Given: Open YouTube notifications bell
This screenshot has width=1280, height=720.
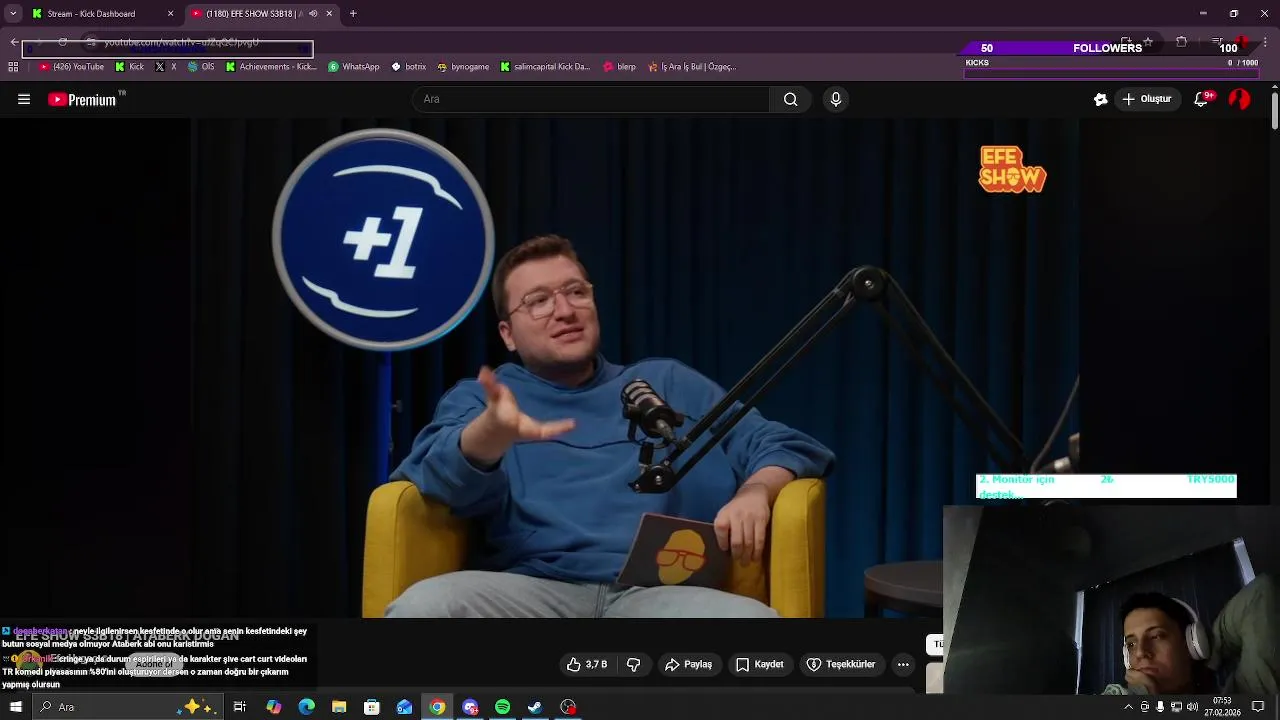Looking at the screenshot, I should [1202, 99].
